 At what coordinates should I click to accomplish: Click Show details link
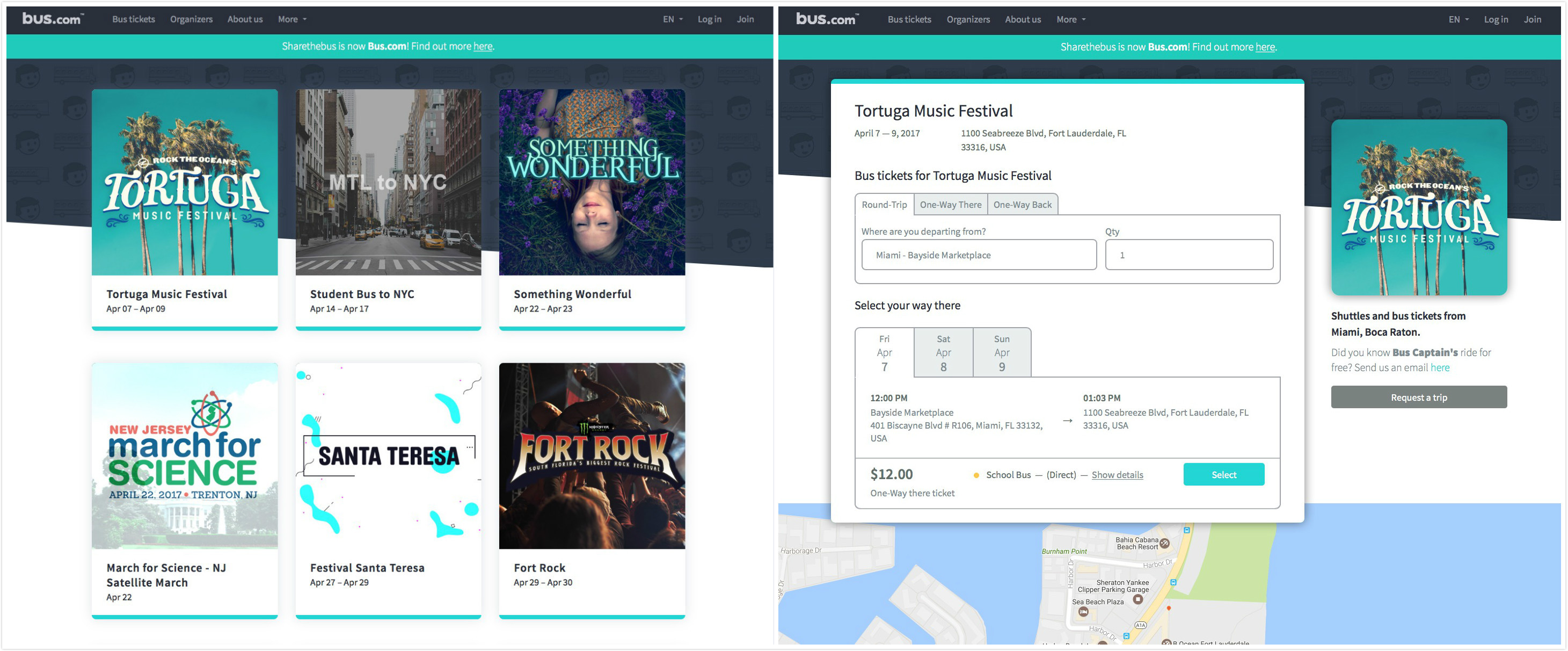1117,474
